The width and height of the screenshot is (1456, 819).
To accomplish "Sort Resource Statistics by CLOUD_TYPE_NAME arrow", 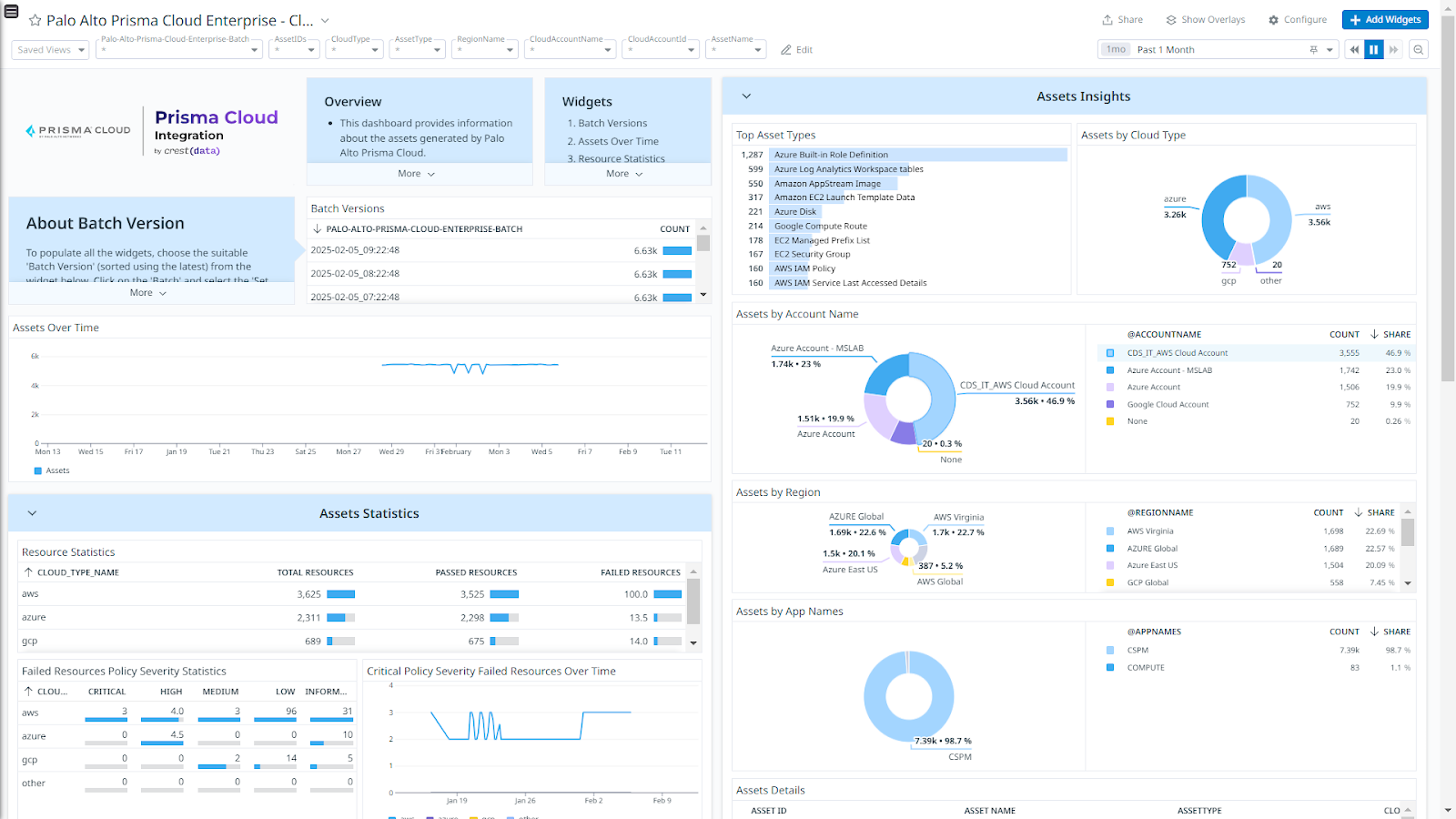I will coord(28,572).
